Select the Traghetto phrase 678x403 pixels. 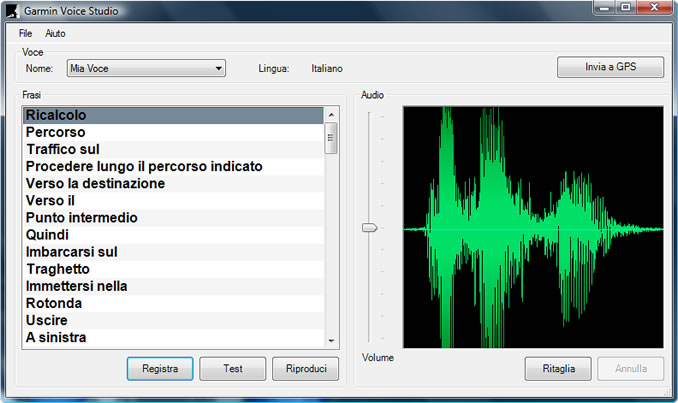[173, 269]
